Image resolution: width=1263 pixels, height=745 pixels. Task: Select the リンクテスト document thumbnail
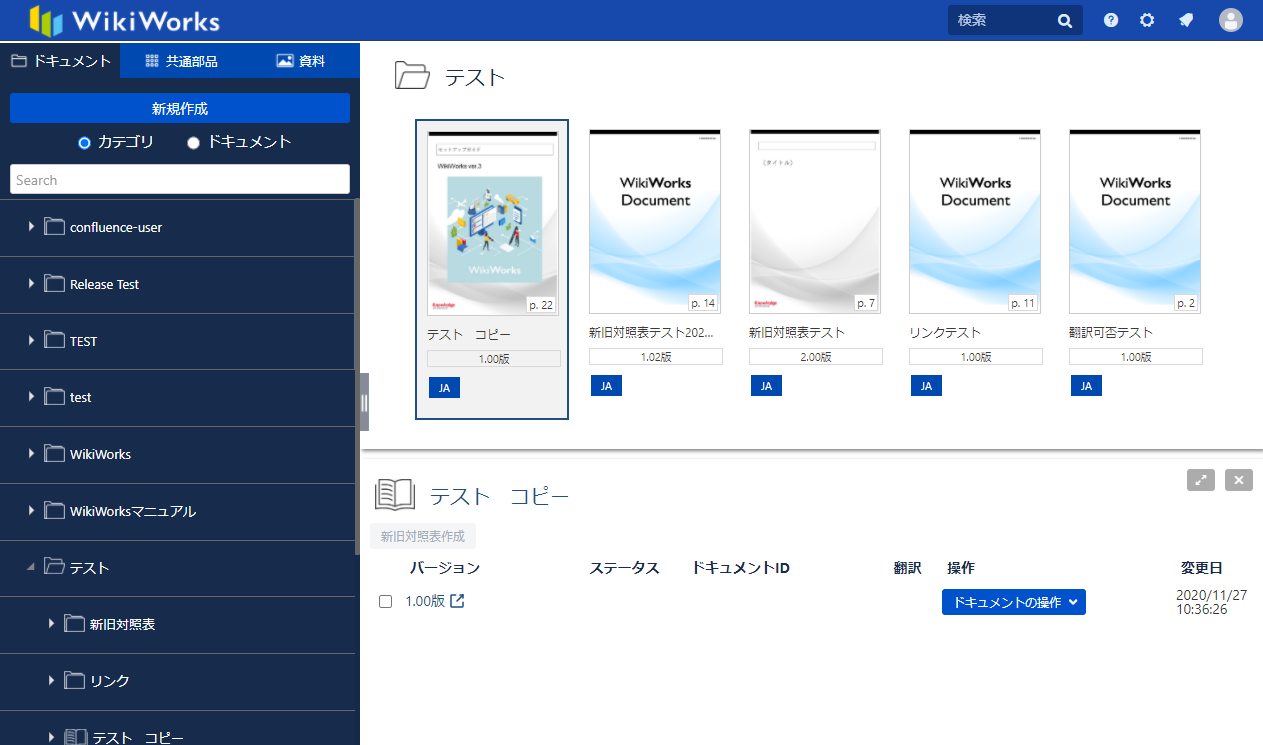coord(975,222)
